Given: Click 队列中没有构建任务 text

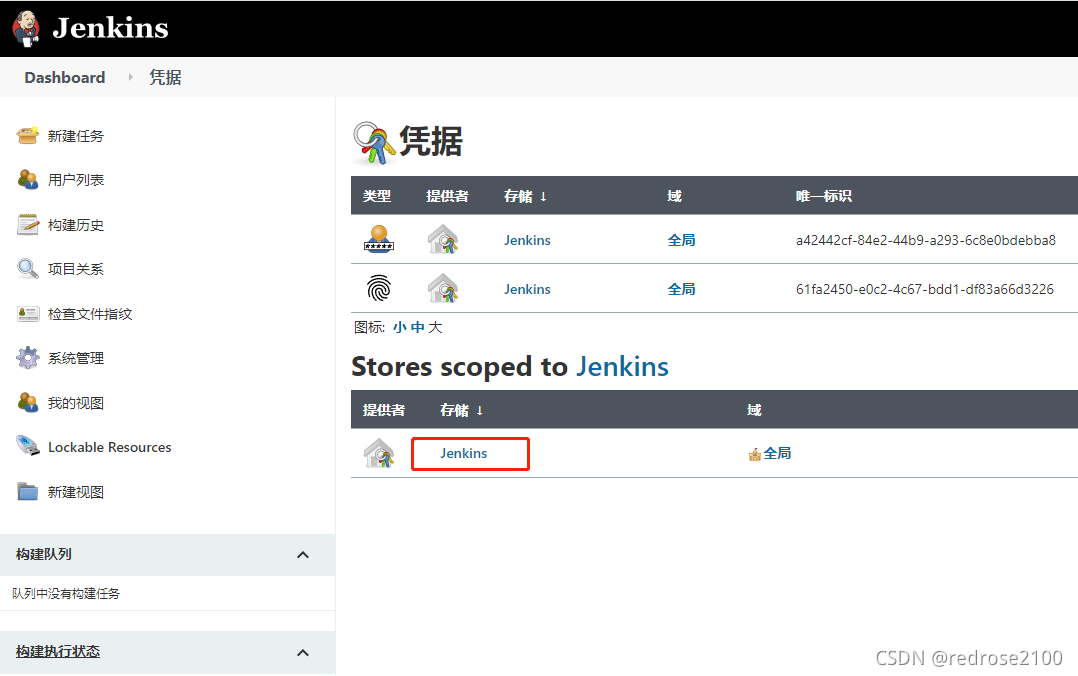Looking at the screenshot, I should [x=66, y=593].
